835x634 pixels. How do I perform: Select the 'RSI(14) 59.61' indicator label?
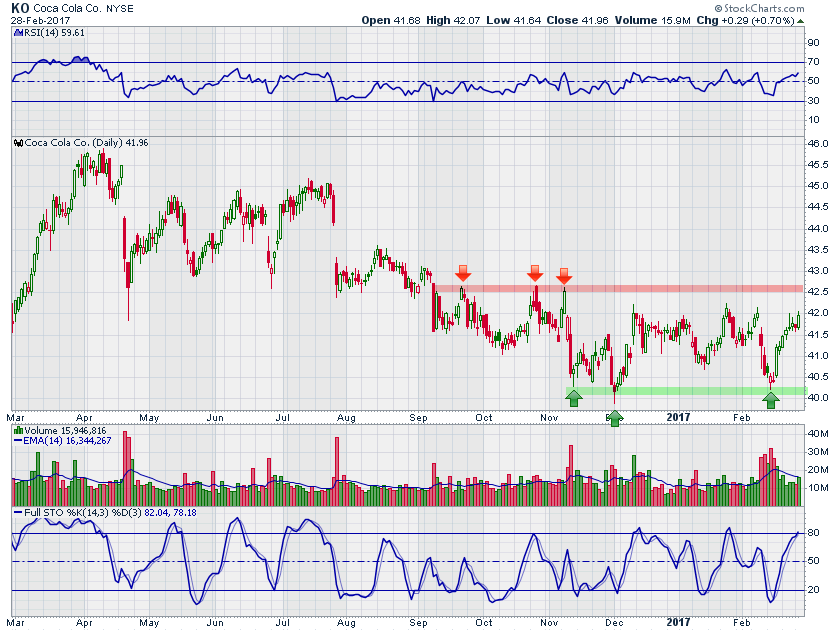pyautogui.click(x=53, y=32)
